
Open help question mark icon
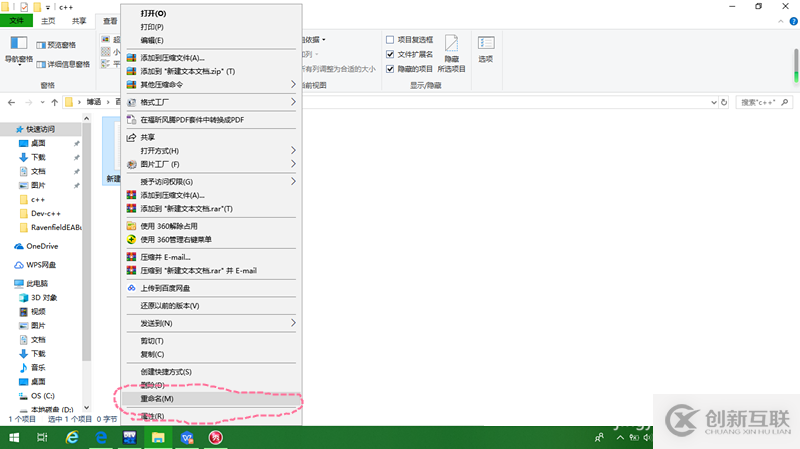click(x=793, y=21)
